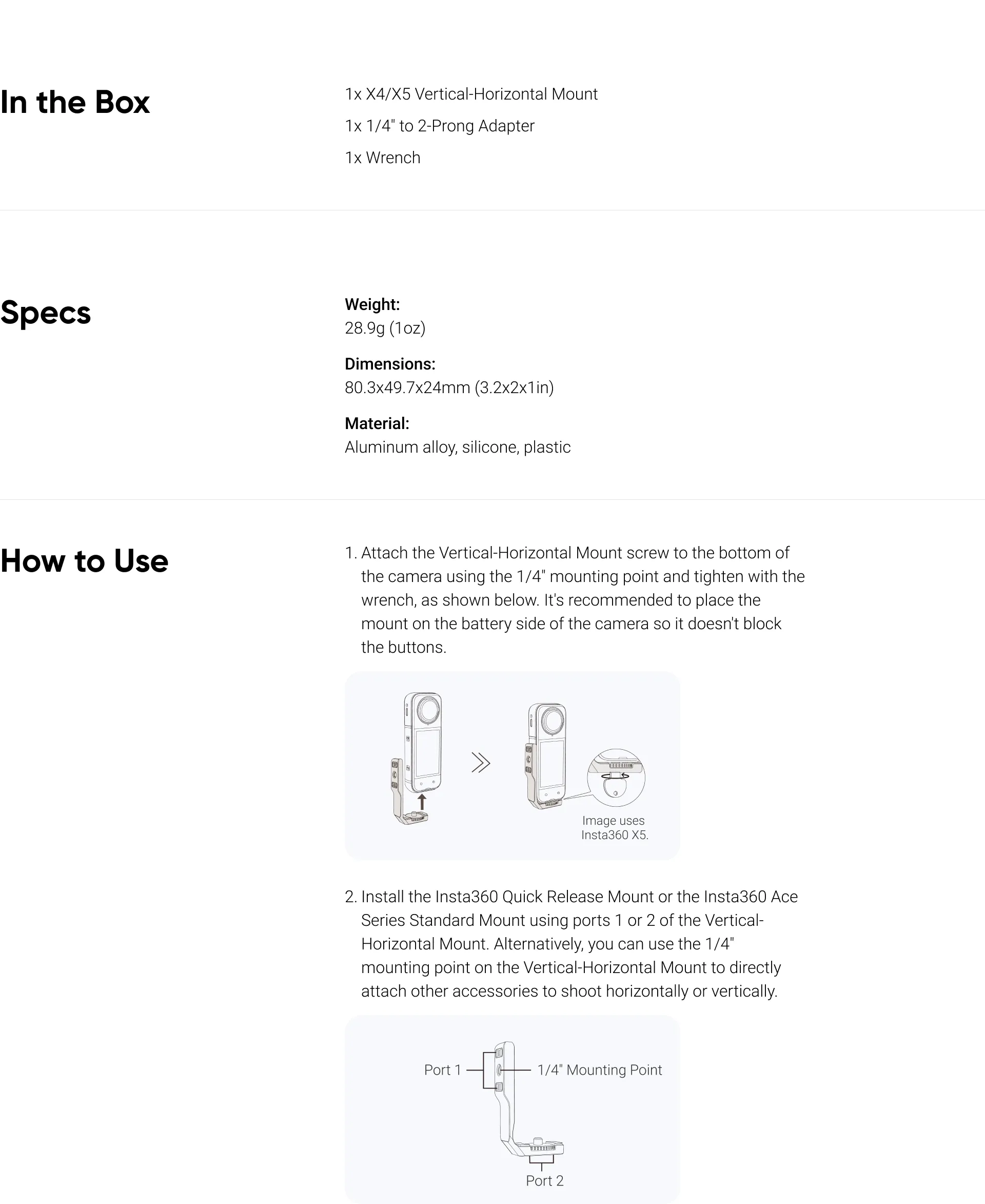
Task: Click the "1x 1/4" to 2-Prong Adapter" item
Action: click(439, 126)
